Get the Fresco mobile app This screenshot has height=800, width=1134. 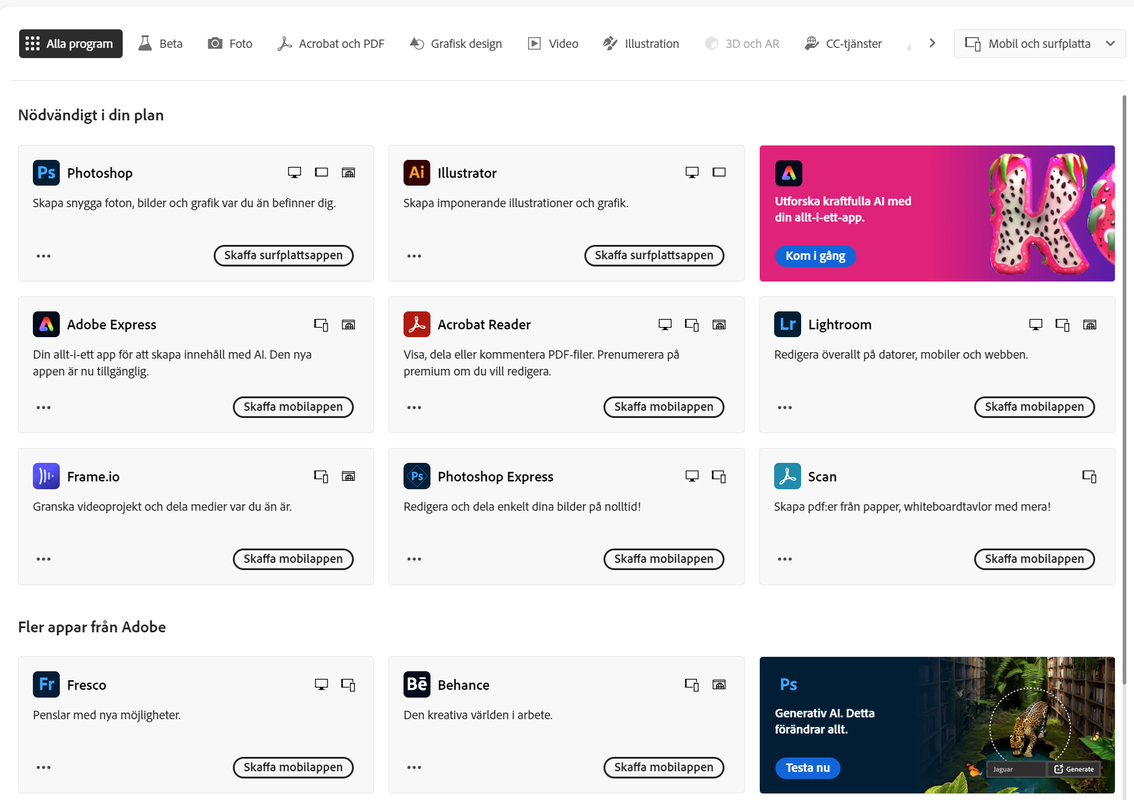293,767
